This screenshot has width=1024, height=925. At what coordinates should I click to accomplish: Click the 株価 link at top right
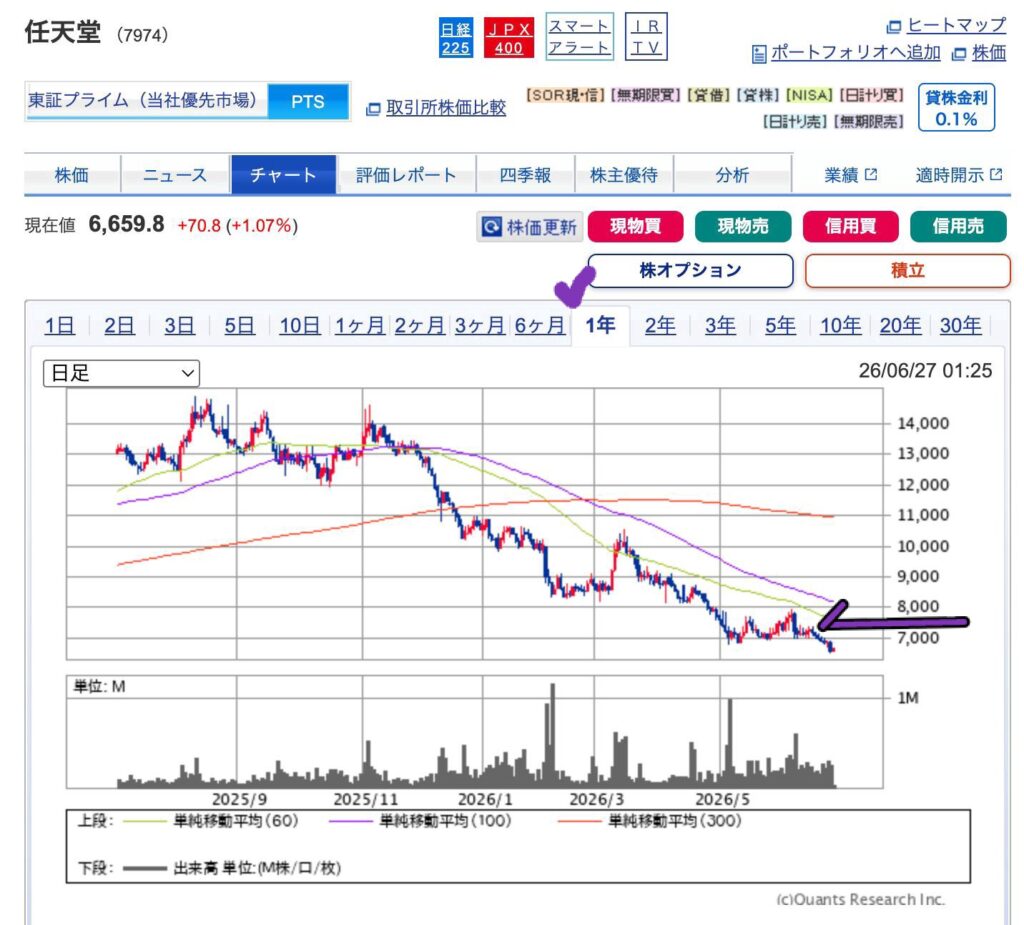click(989, 53)
